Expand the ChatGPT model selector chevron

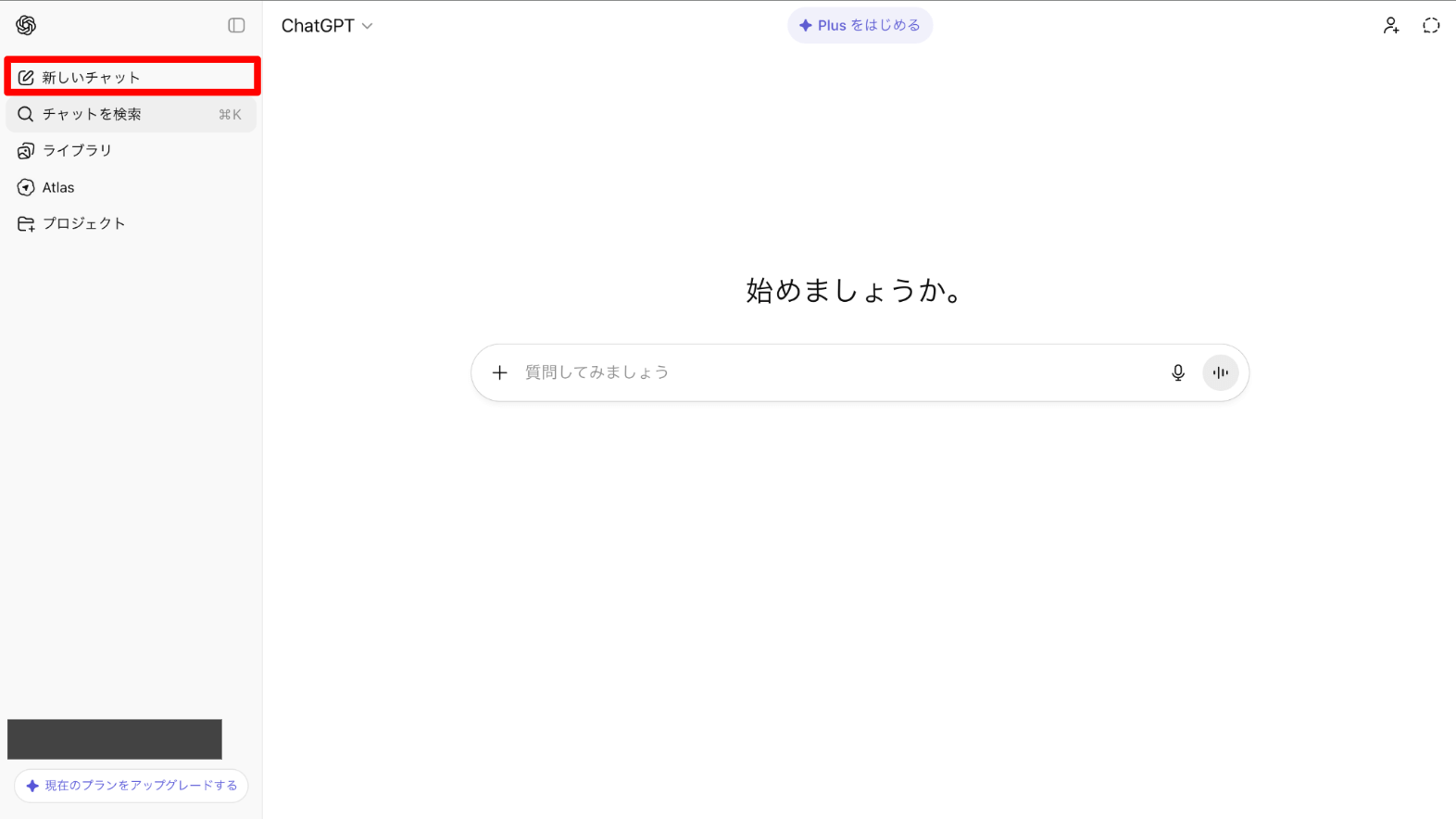click(368, 26)
